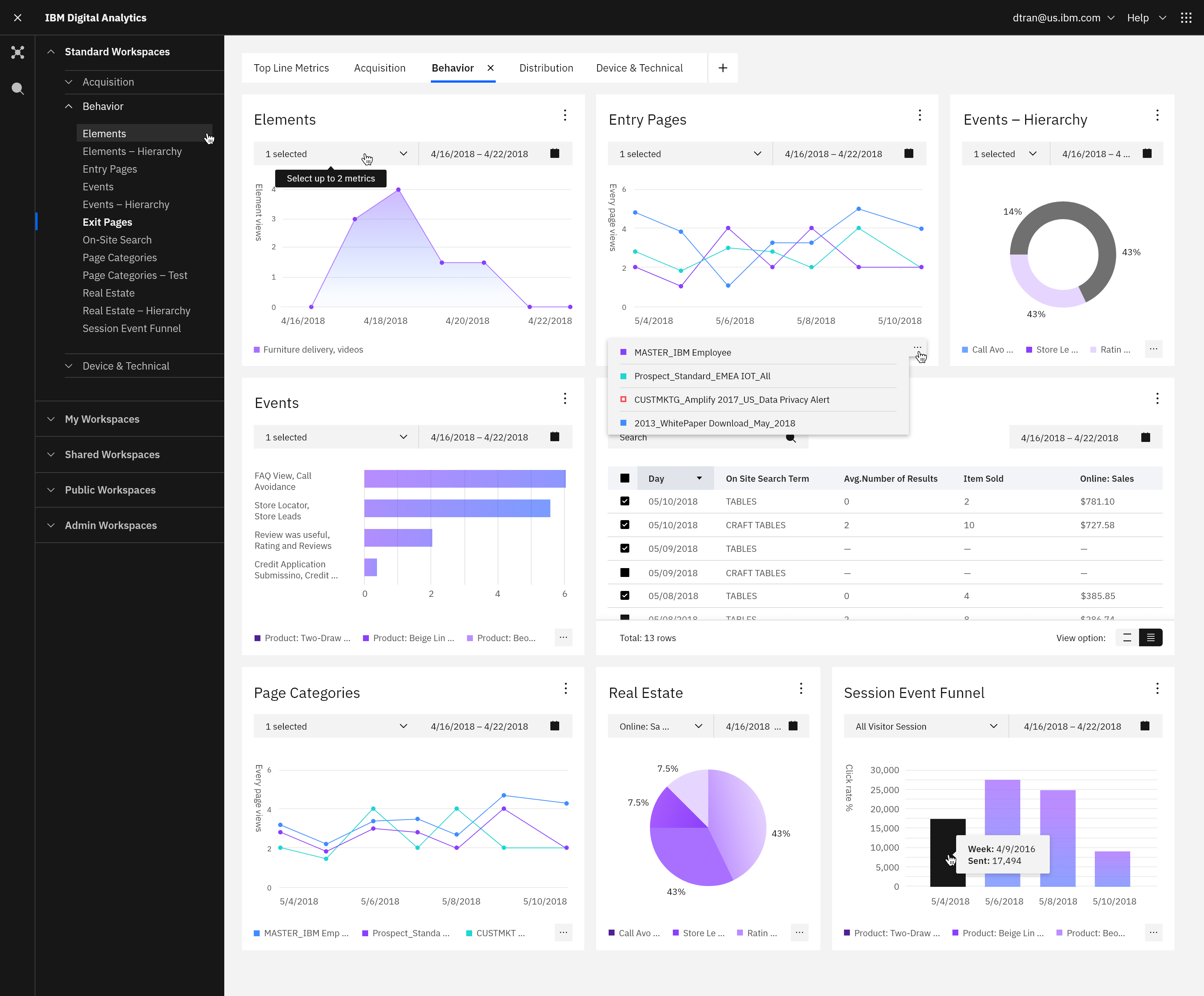Open the Entry Pages card overflow menu

pos(920,115)
